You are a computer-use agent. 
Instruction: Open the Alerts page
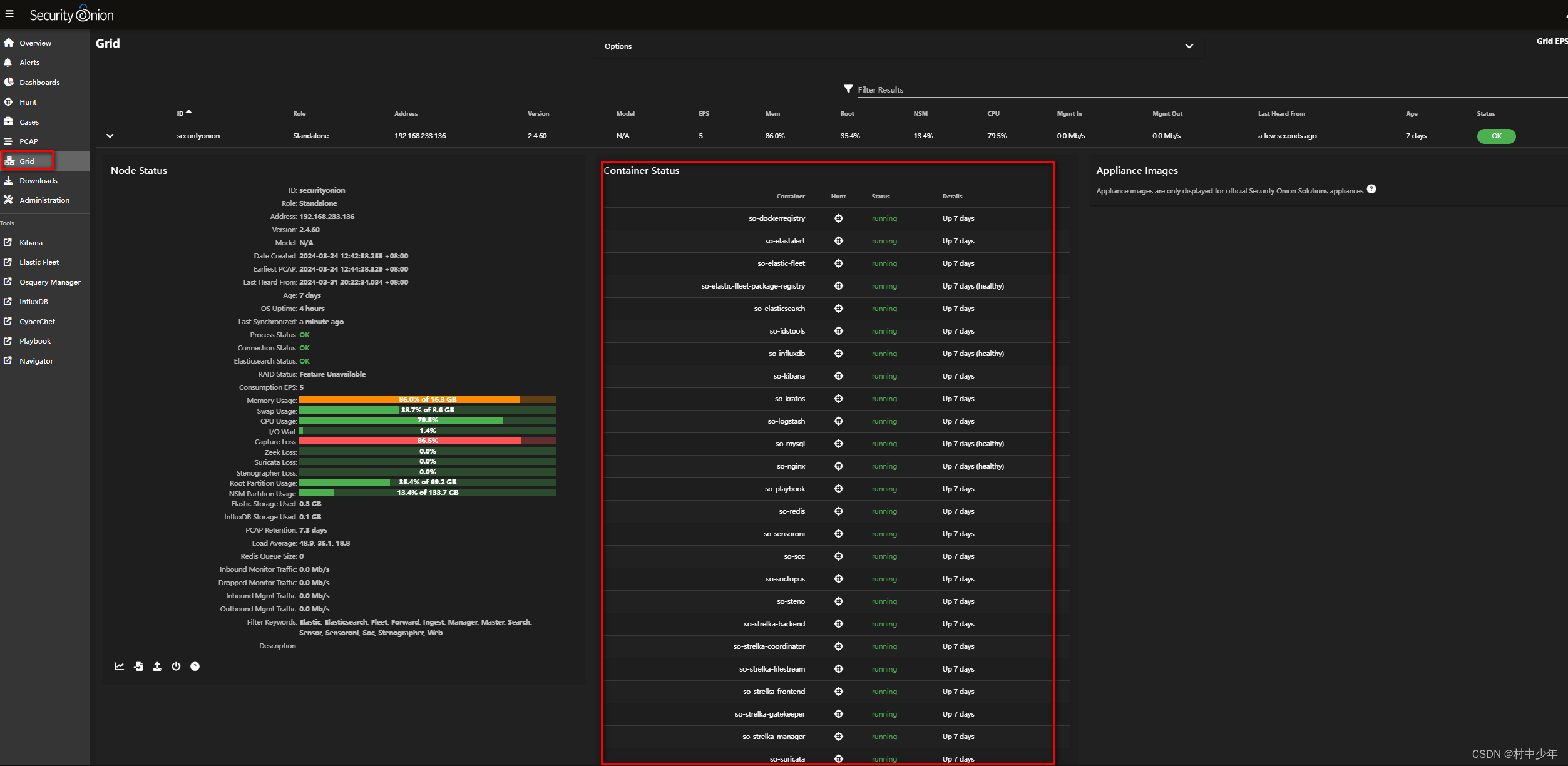tap(29, 63)
